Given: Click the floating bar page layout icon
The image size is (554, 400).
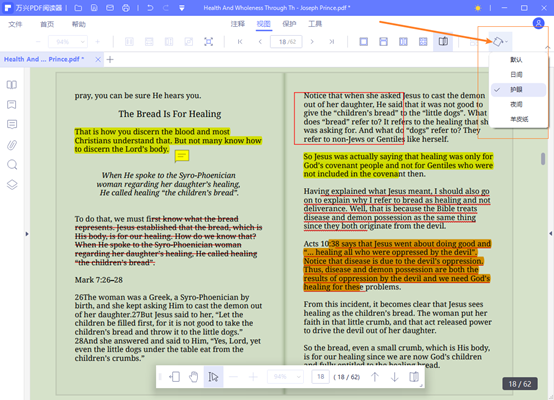Looking at the screenshot, I should pos(414,377).
